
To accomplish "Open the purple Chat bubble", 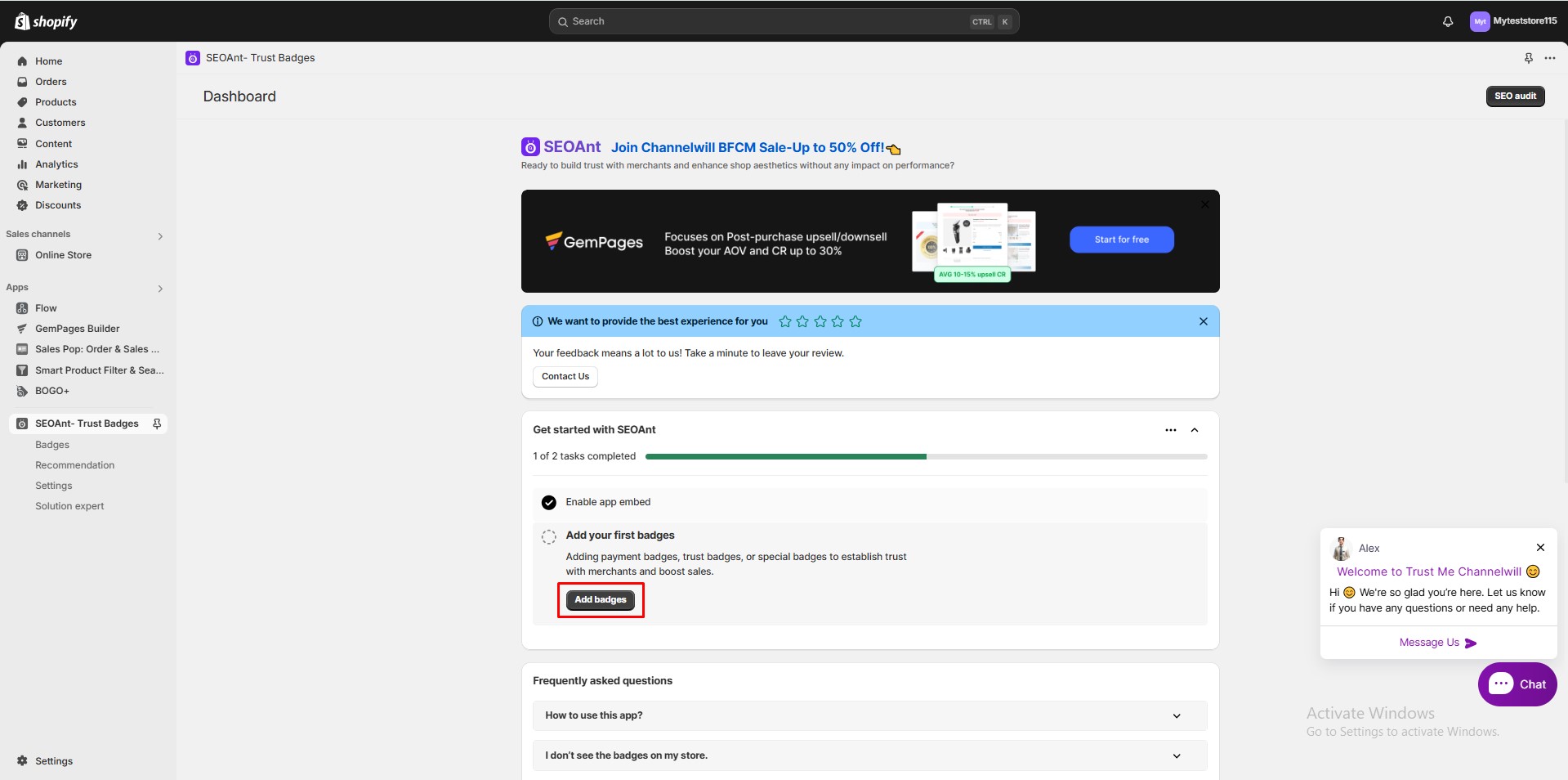I will tap(1517, 684).
